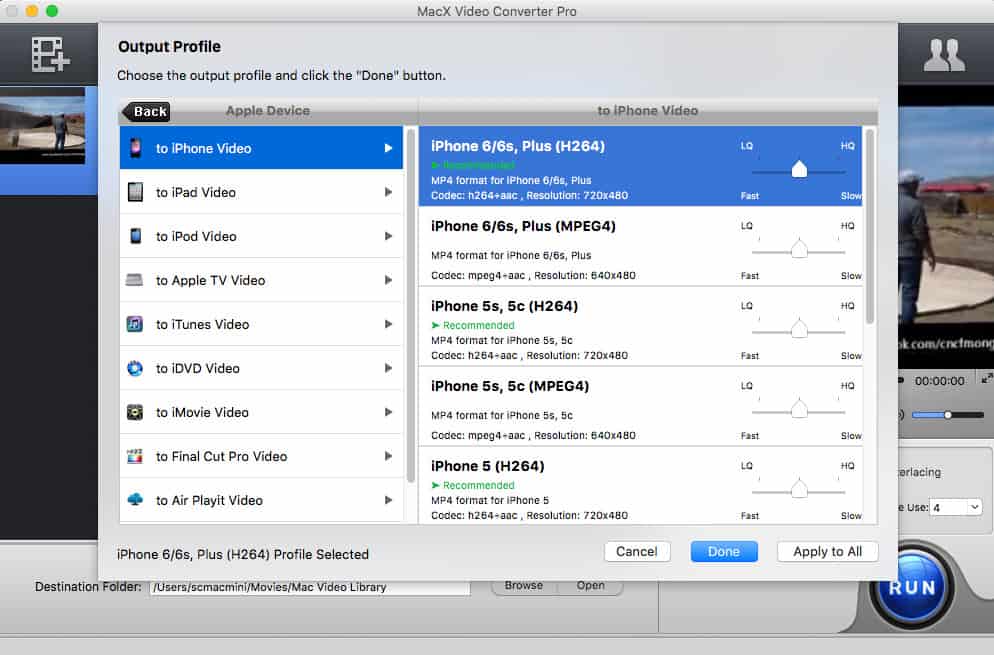The height and width of the screenshot is (655, 994).
Task: Select to iPhone Video category
Action: tap(261, 148)
